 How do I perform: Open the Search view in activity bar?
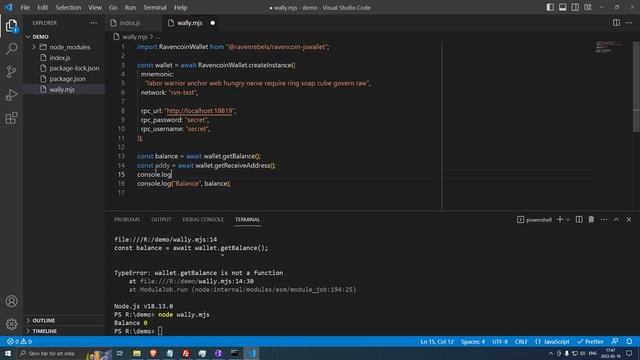tap(11, 49)
